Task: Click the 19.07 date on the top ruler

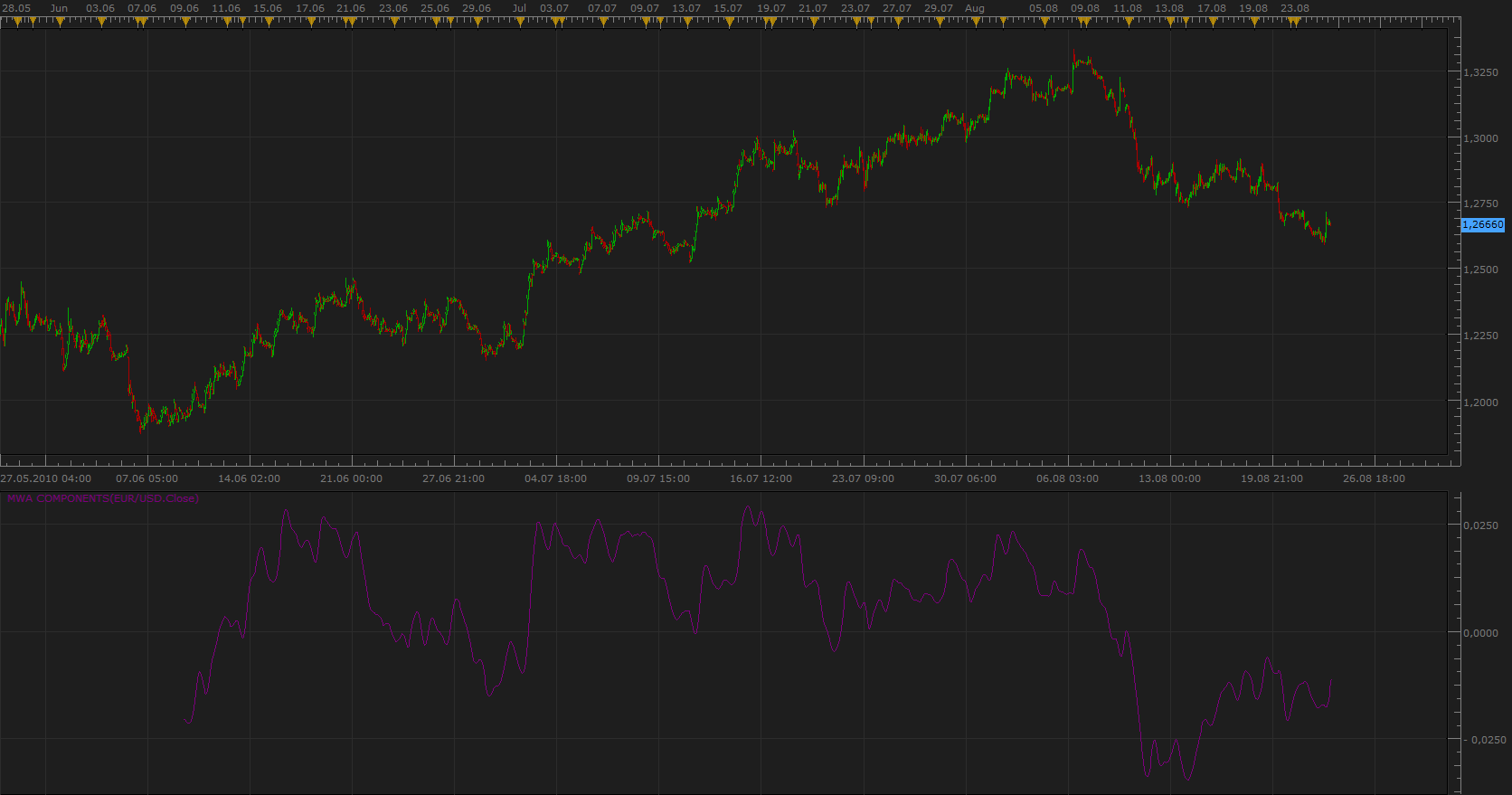Action: click(771, 8)
